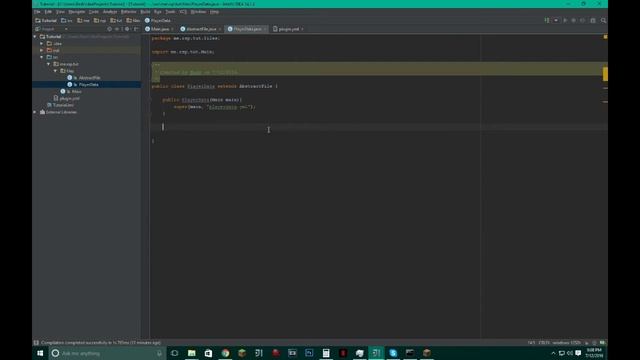Click the Debug button in toolbar
This screenshot has width=640, height=360.
click(x=573, y=20)
